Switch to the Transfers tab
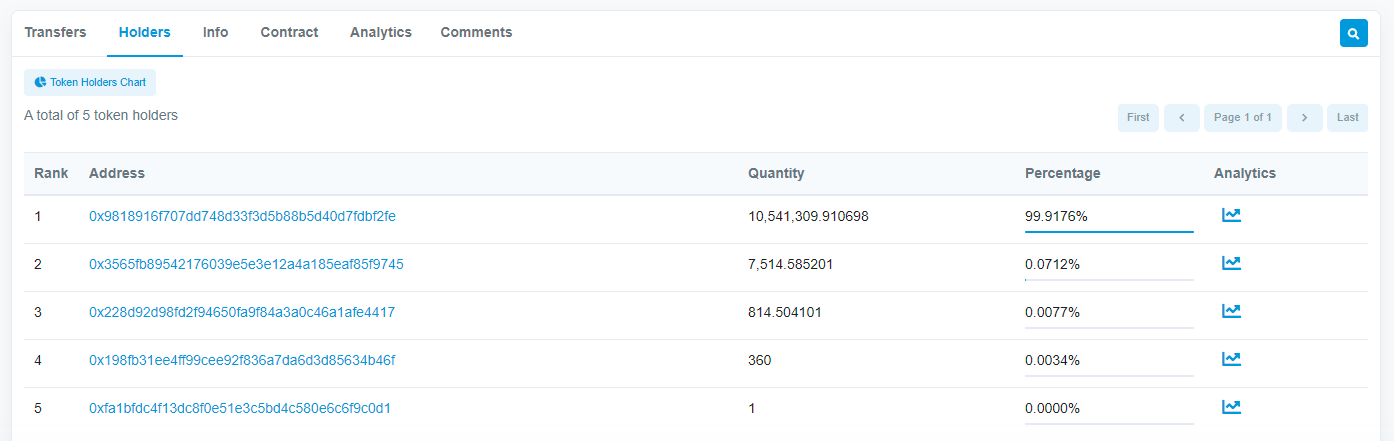This screenshot has height=441, width=1394. 55,32
